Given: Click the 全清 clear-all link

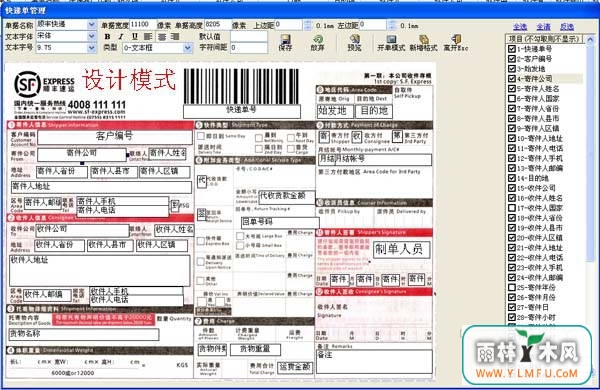Looking at the screenshot, I should [x=543, y=27].
